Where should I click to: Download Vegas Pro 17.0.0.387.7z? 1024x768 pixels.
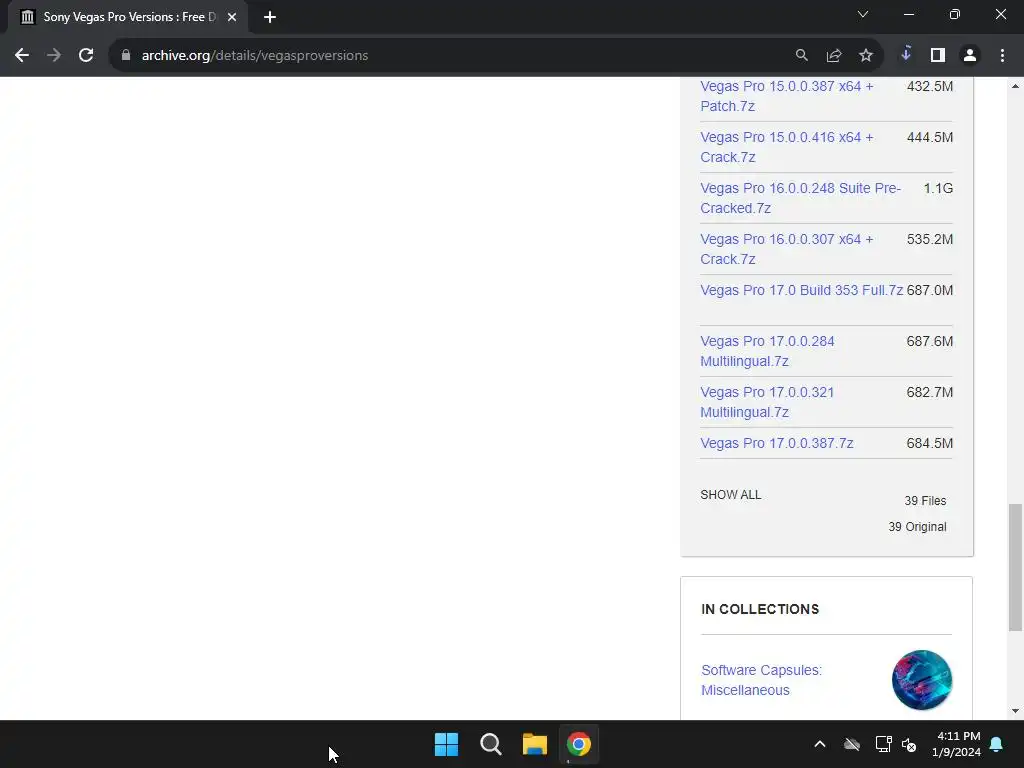[x=776, y=443]
